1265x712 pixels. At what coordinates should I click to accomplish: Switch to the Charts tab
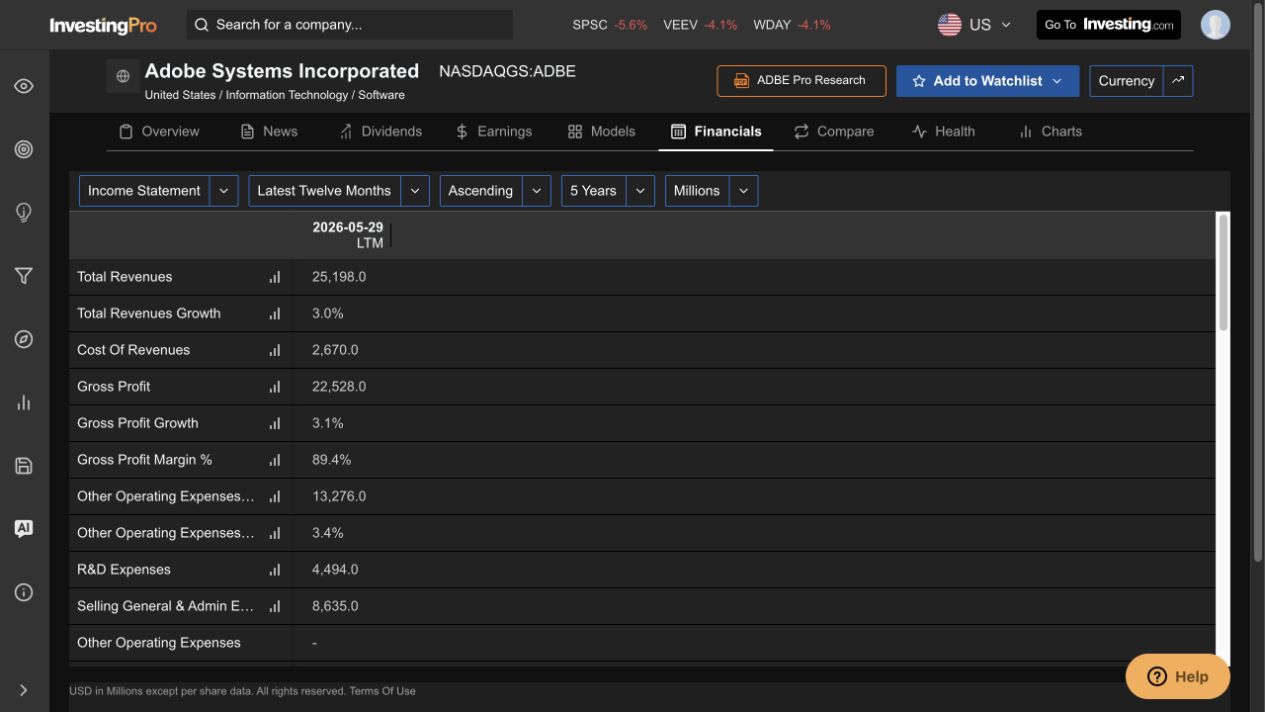1050,131
